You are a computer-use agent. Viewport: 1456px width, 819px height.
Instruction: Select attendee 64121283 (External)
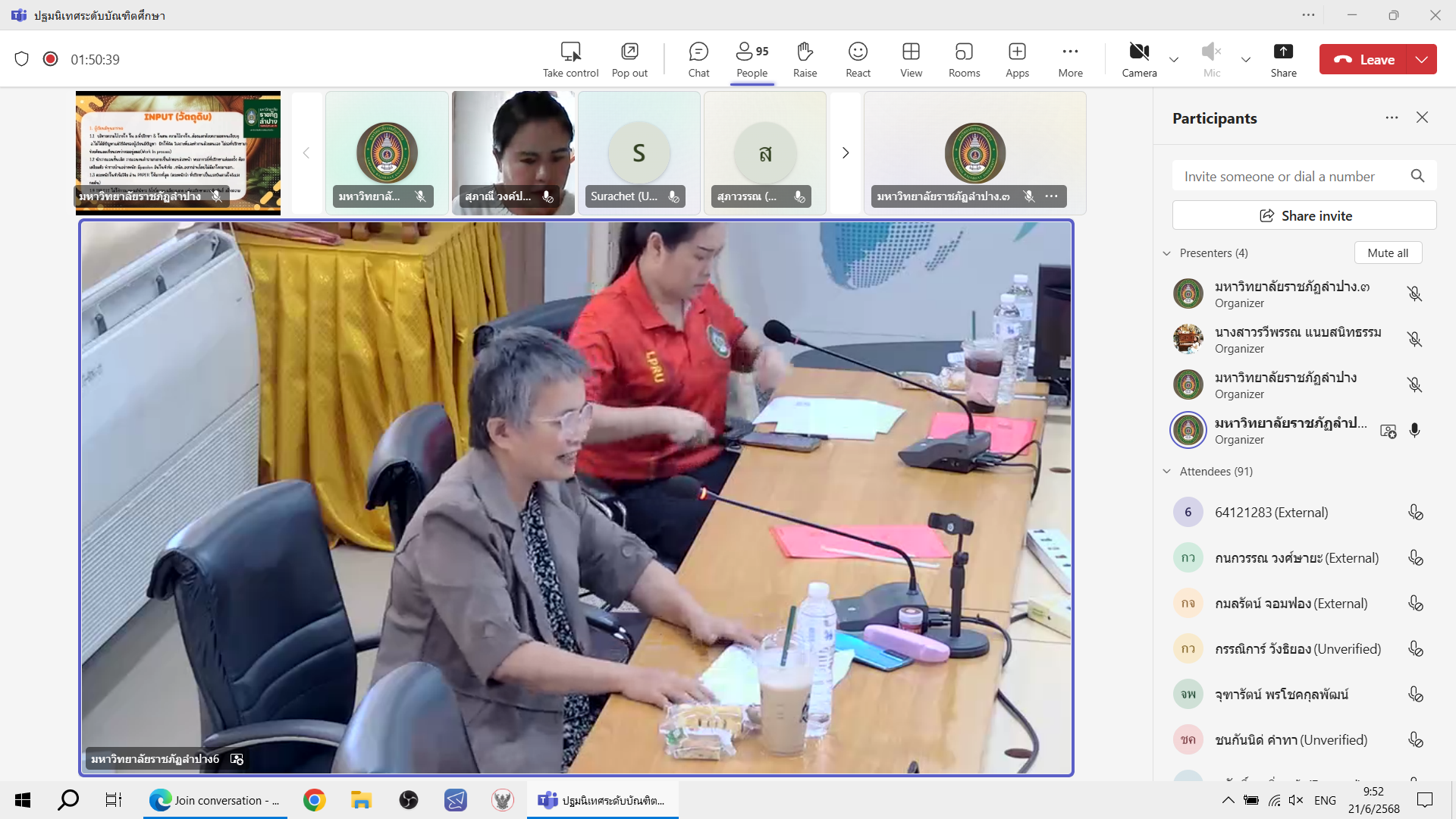coord(1297,513)
